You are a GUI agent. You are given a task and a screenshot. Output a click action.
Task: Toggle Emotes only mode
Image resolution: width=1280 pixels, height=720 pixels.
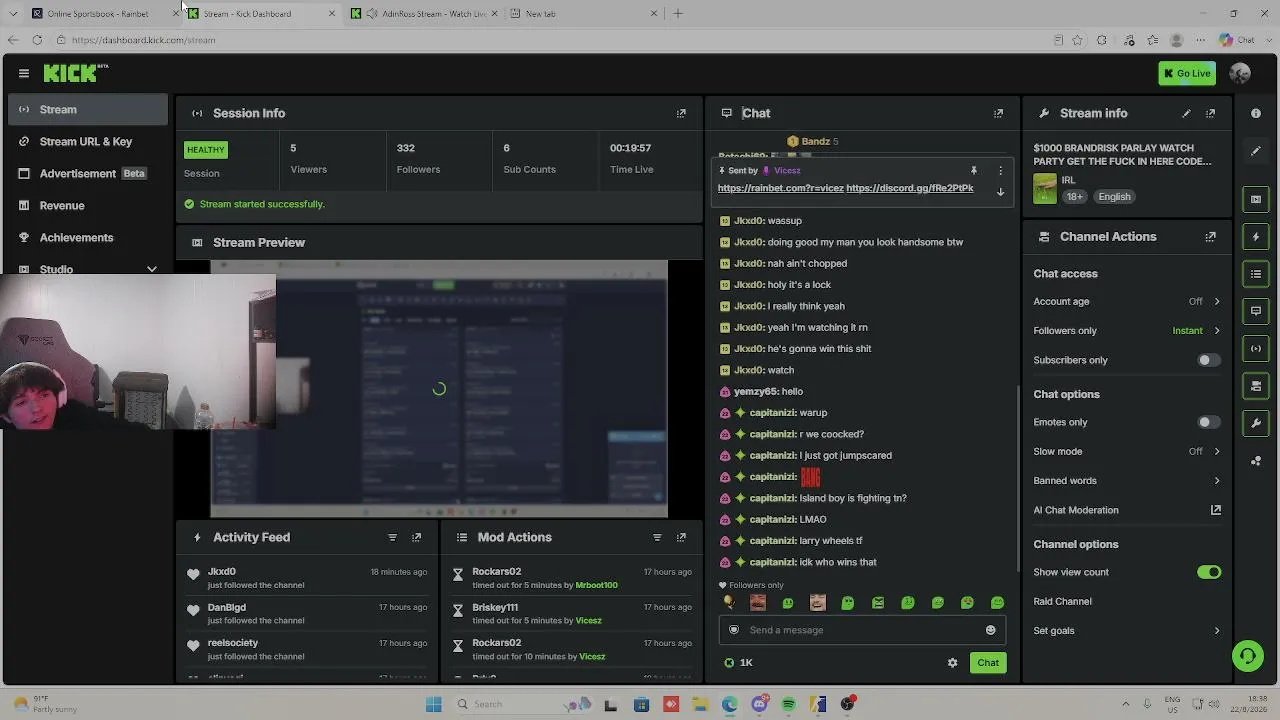point(1209,422)
